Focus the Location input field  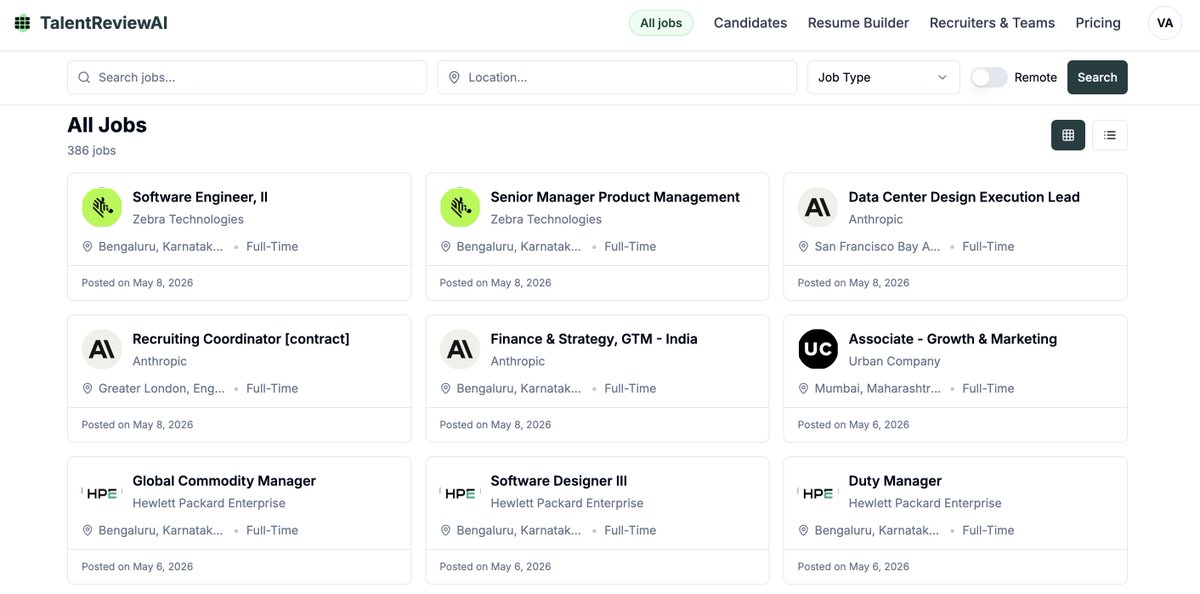(617, 77)
